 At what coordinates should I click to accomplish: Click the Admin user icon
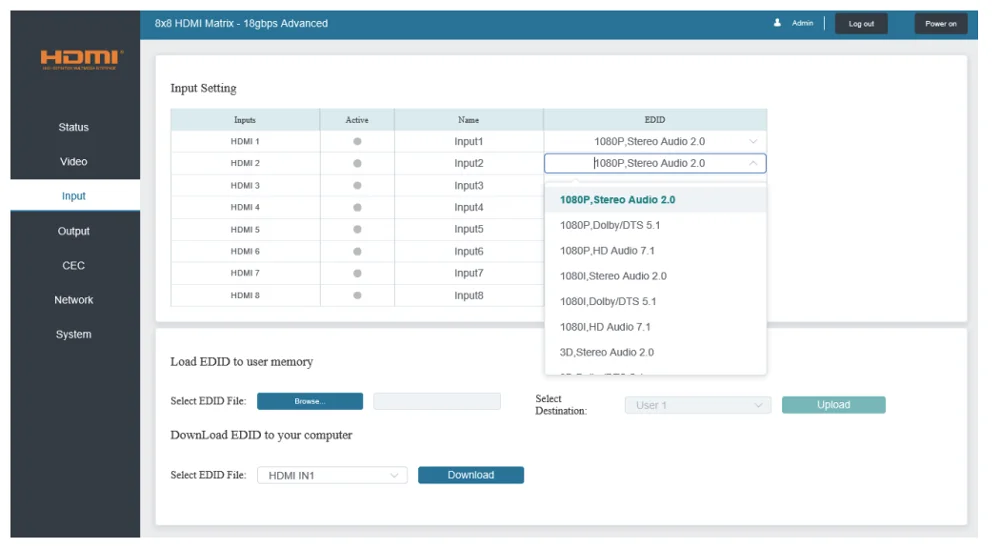pos(777,23)
